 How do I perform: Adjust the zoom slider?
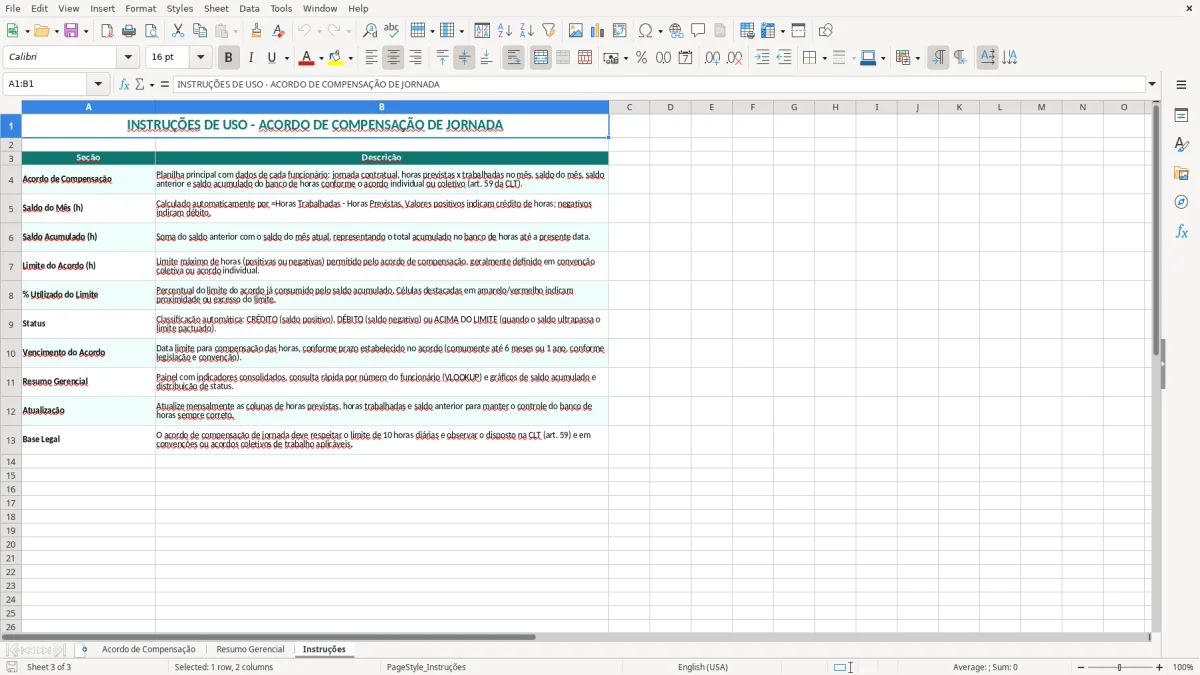pos(1120,667)
